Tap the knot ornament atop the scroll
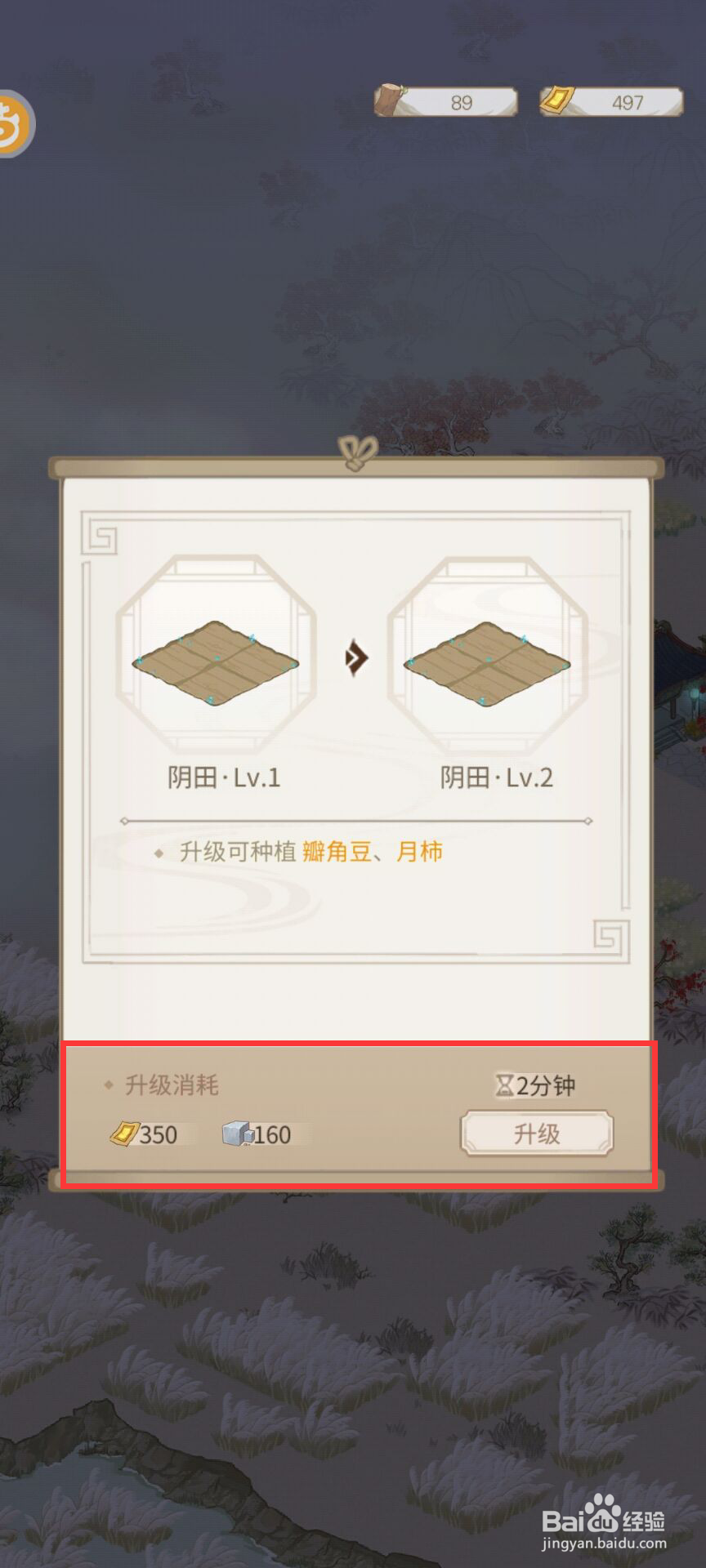 [357, 453]
